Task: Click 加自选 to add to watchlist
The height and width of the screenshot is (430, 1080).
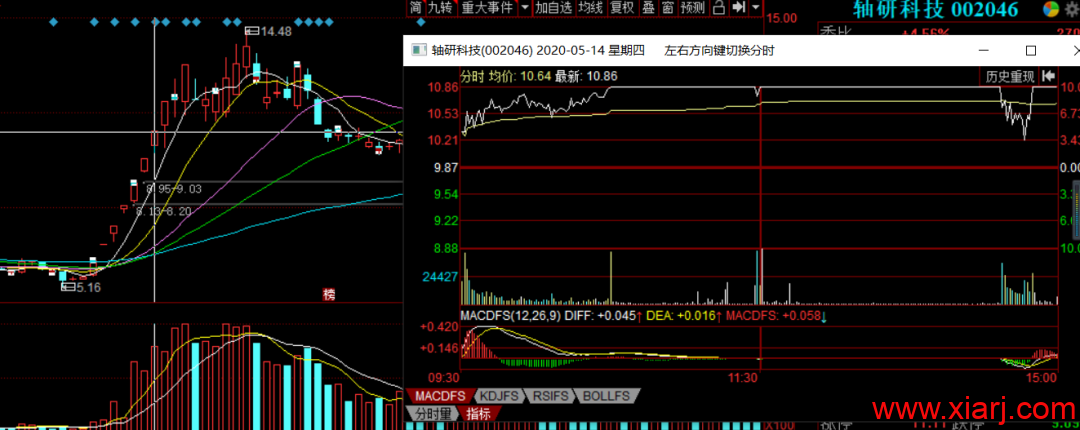Action: click(554, 8)
